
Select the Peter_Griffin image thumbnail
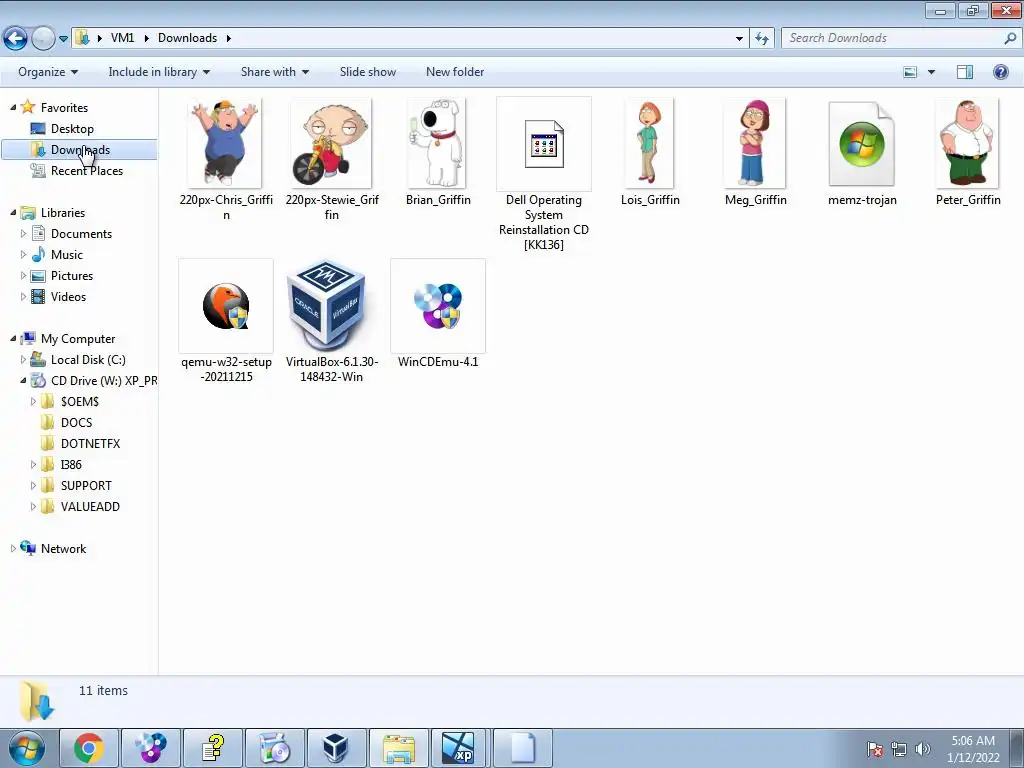coord(967,144)
